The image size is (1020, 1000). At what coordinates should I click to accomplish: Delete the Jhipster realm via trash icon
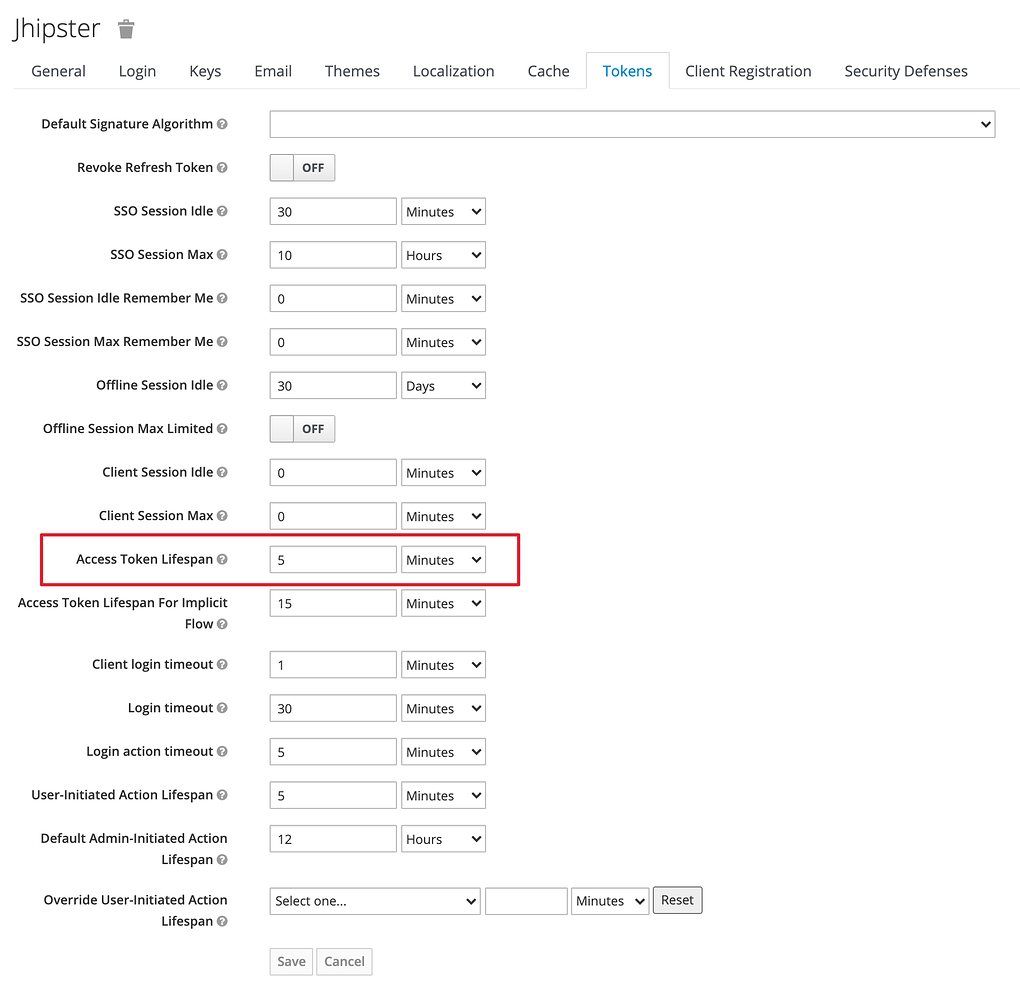(126, 29)
